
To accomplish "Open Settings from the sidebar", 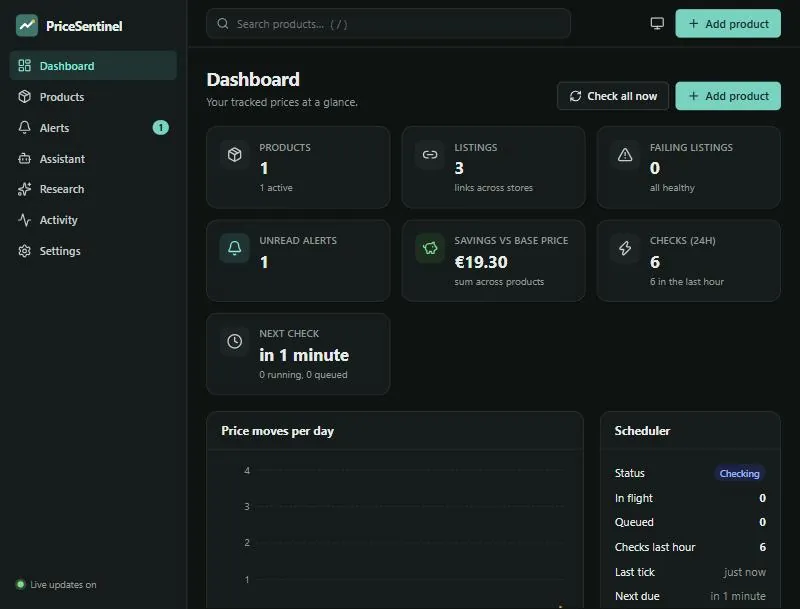I will coord(93,251).
